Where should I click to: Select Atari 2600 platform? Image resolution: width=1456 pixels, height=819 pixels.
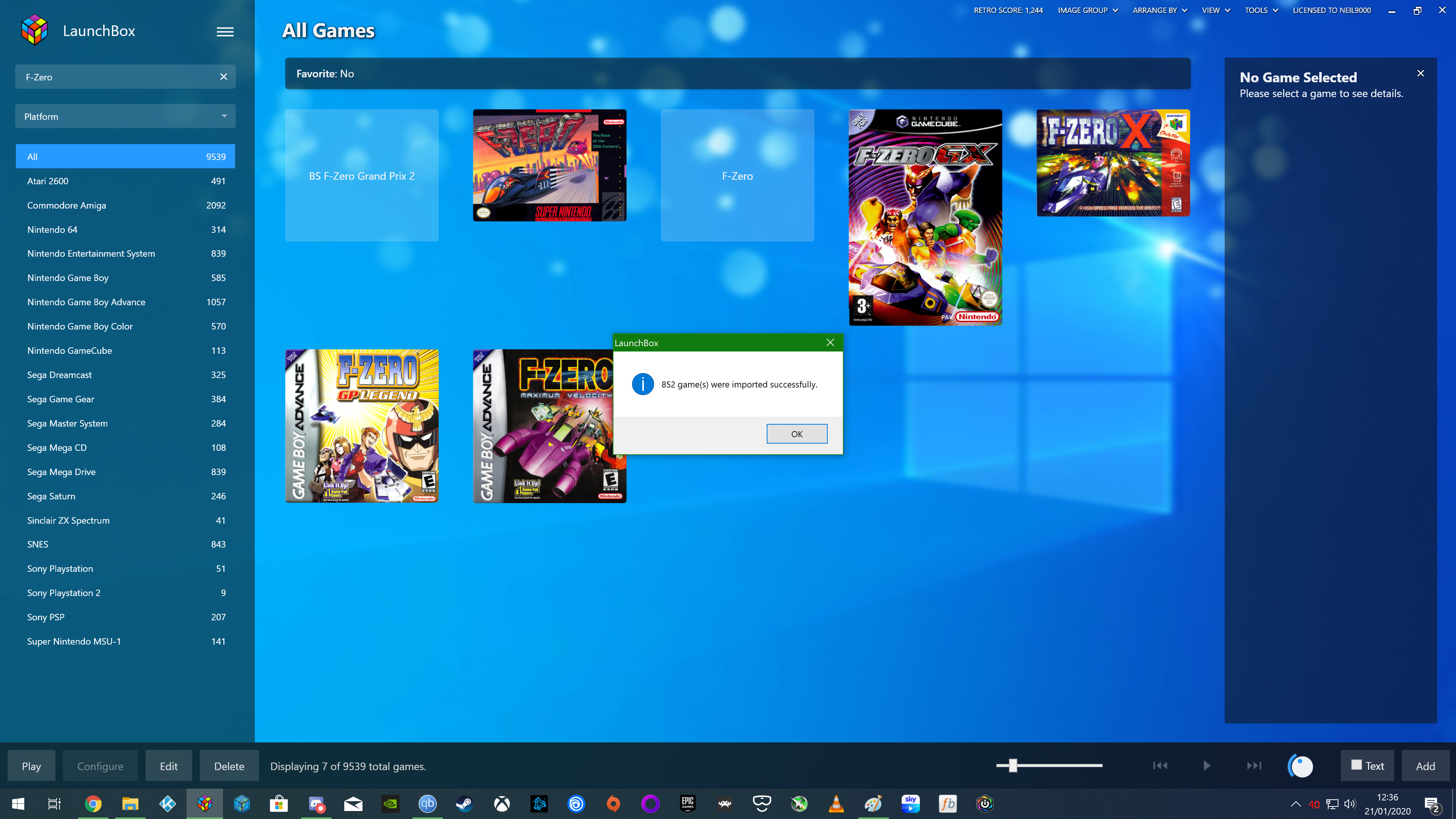pos(126,181)
